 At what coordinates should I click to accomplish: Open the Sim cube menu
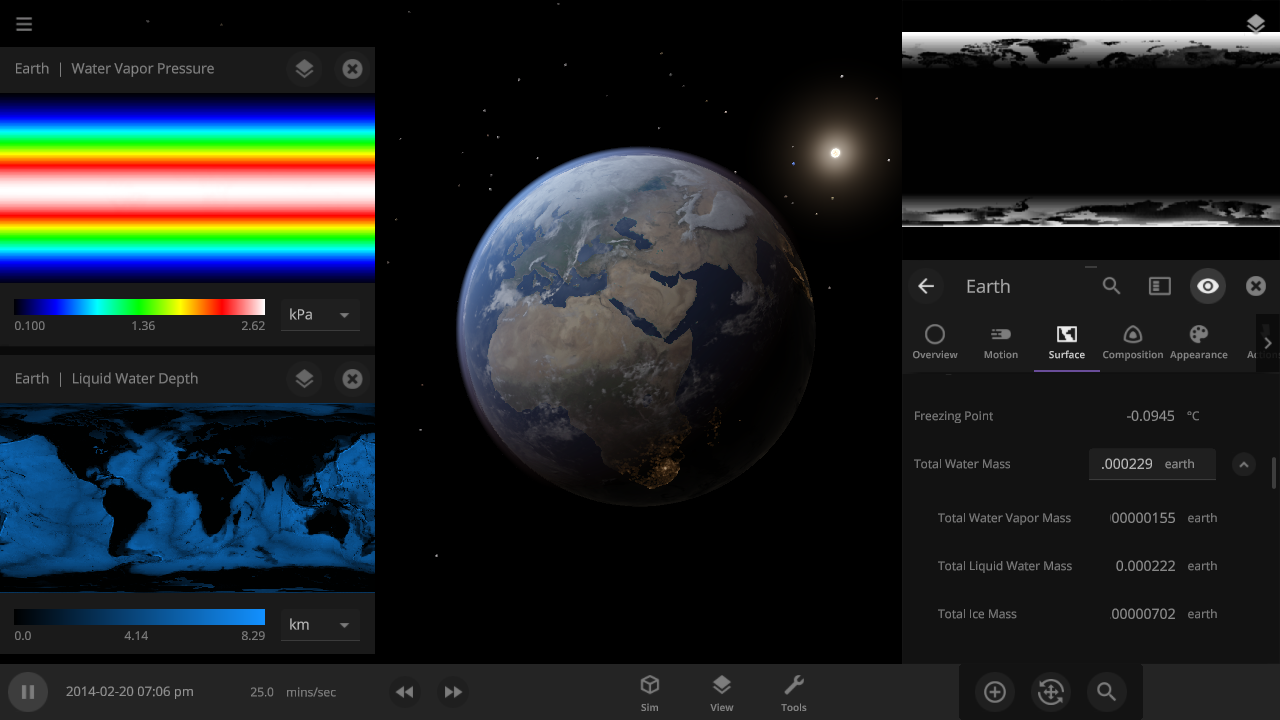click(650, 692)
